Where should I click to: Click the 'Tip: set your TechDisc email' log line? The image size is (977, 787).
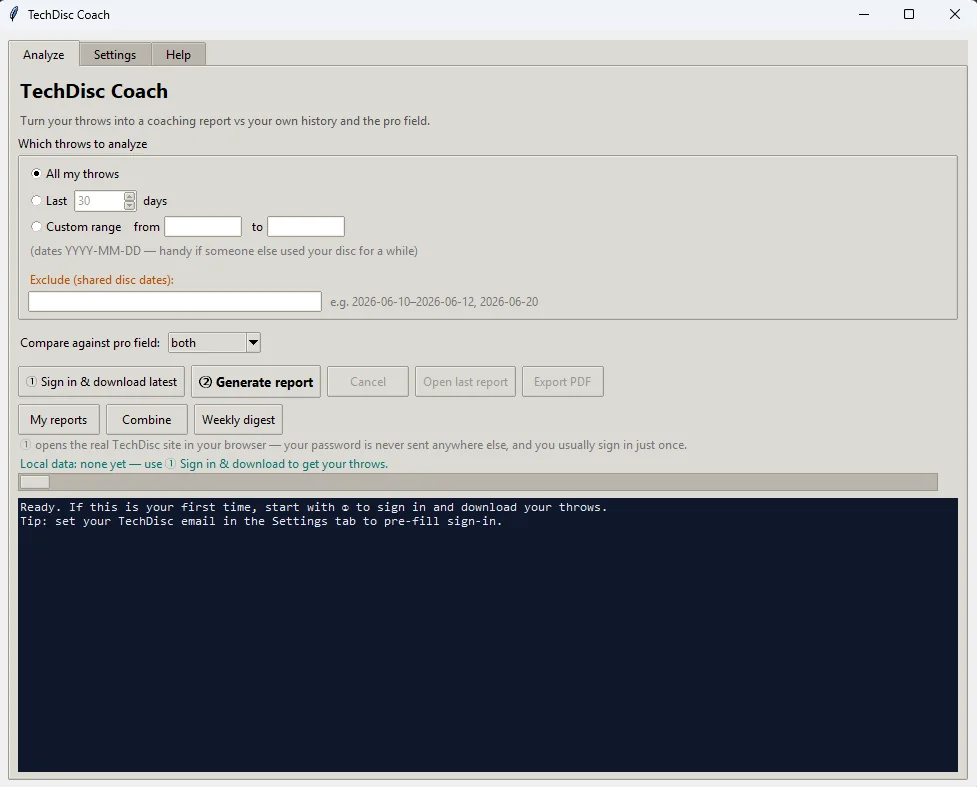tap(261, 521)
